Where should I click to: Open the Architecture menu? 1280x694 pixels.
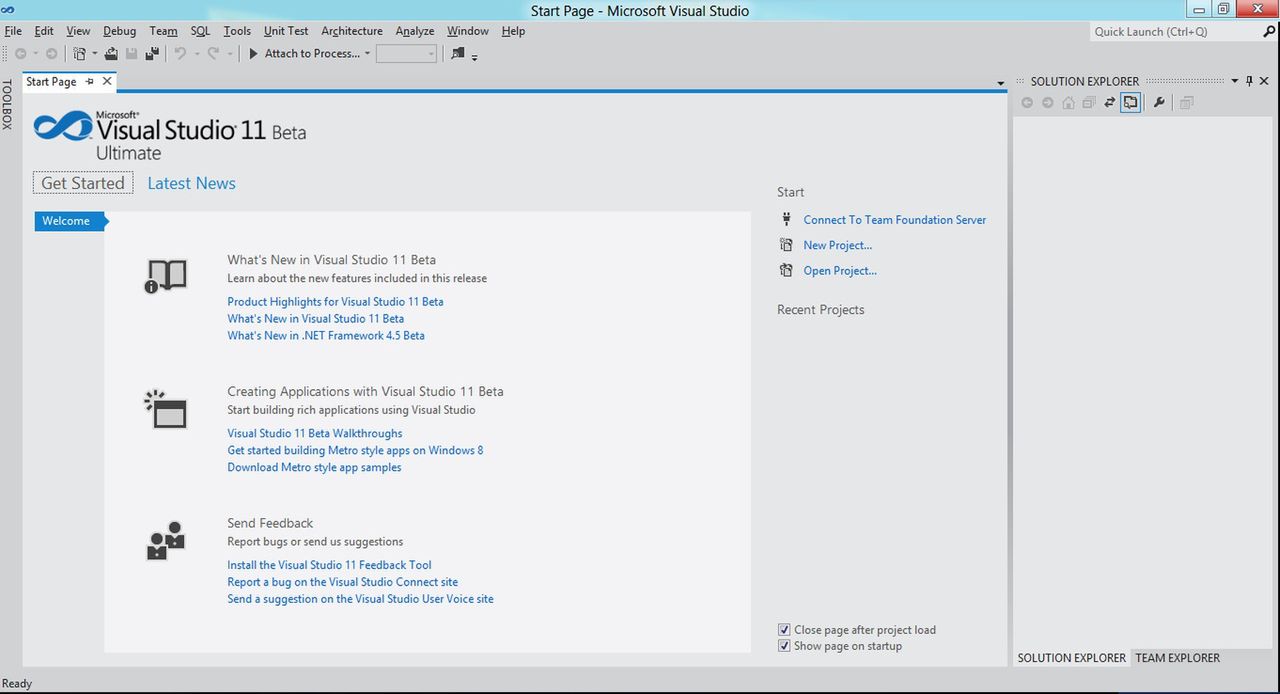click(x=352, y=31)
